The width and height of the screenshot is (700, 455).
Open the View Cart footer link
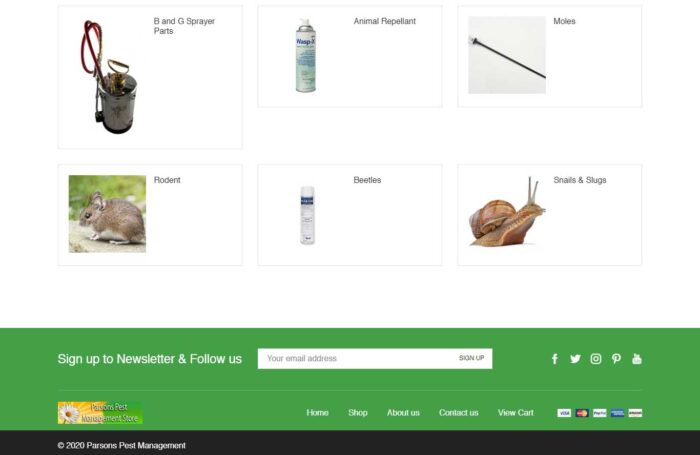tap(516, 413)
